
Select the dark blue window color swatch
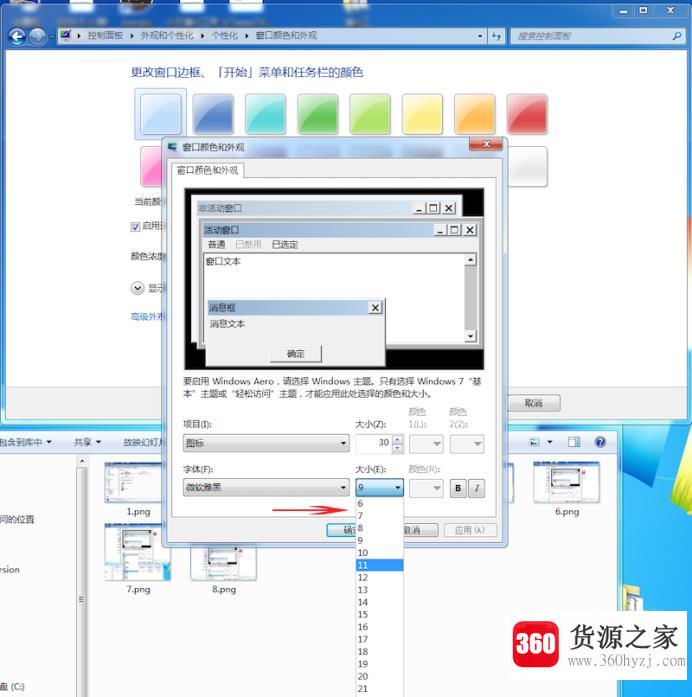click(213, 114)
